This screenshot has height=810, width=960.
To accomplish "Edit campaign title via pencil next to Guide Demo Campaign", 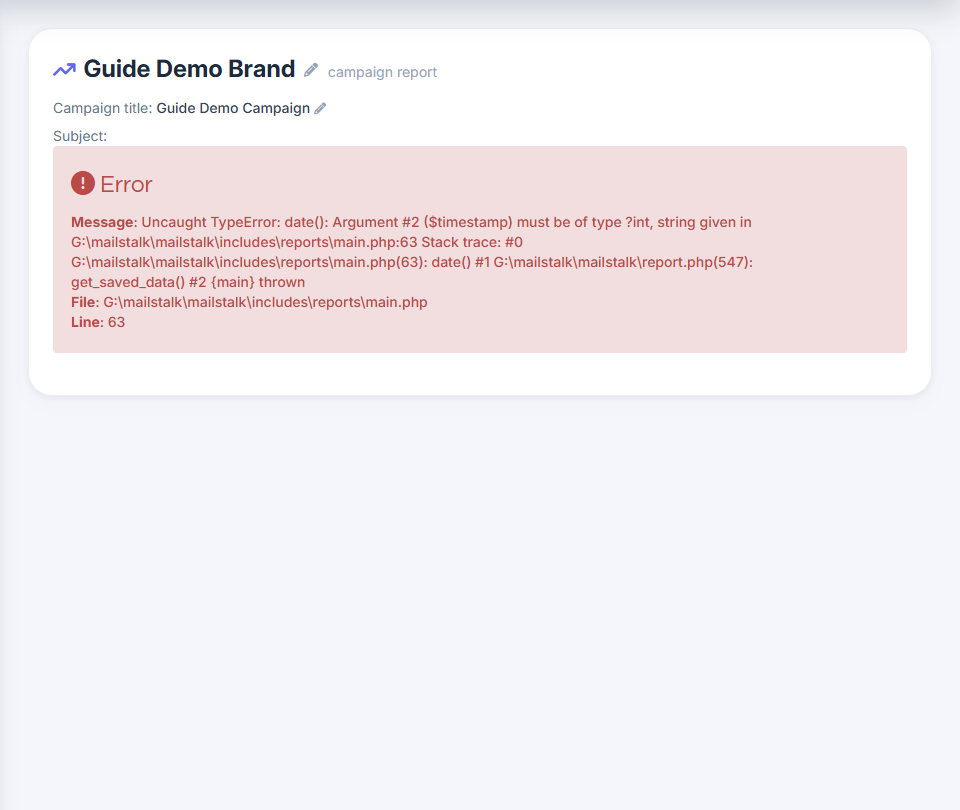I will pos(320,108).
